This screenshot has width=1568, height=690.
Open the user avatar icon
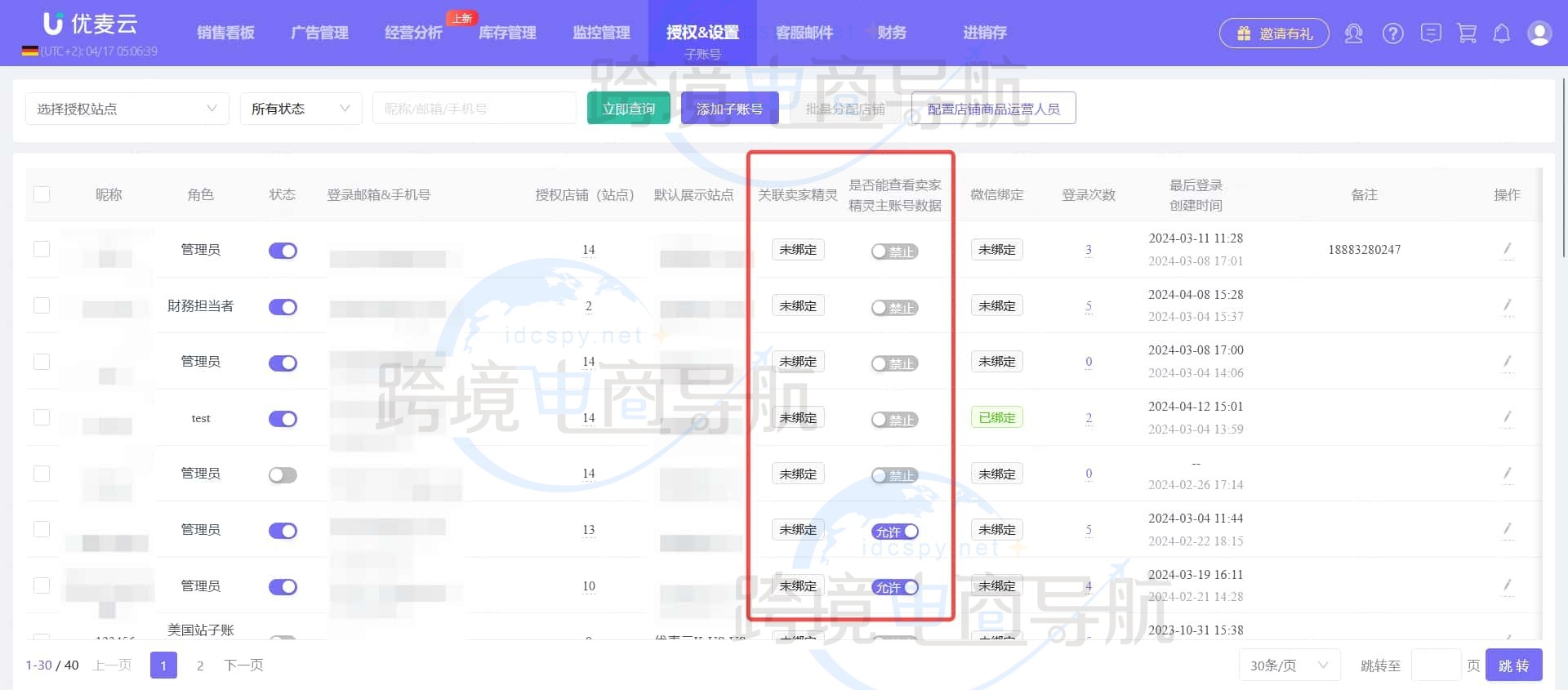(x=1539, y=33)
